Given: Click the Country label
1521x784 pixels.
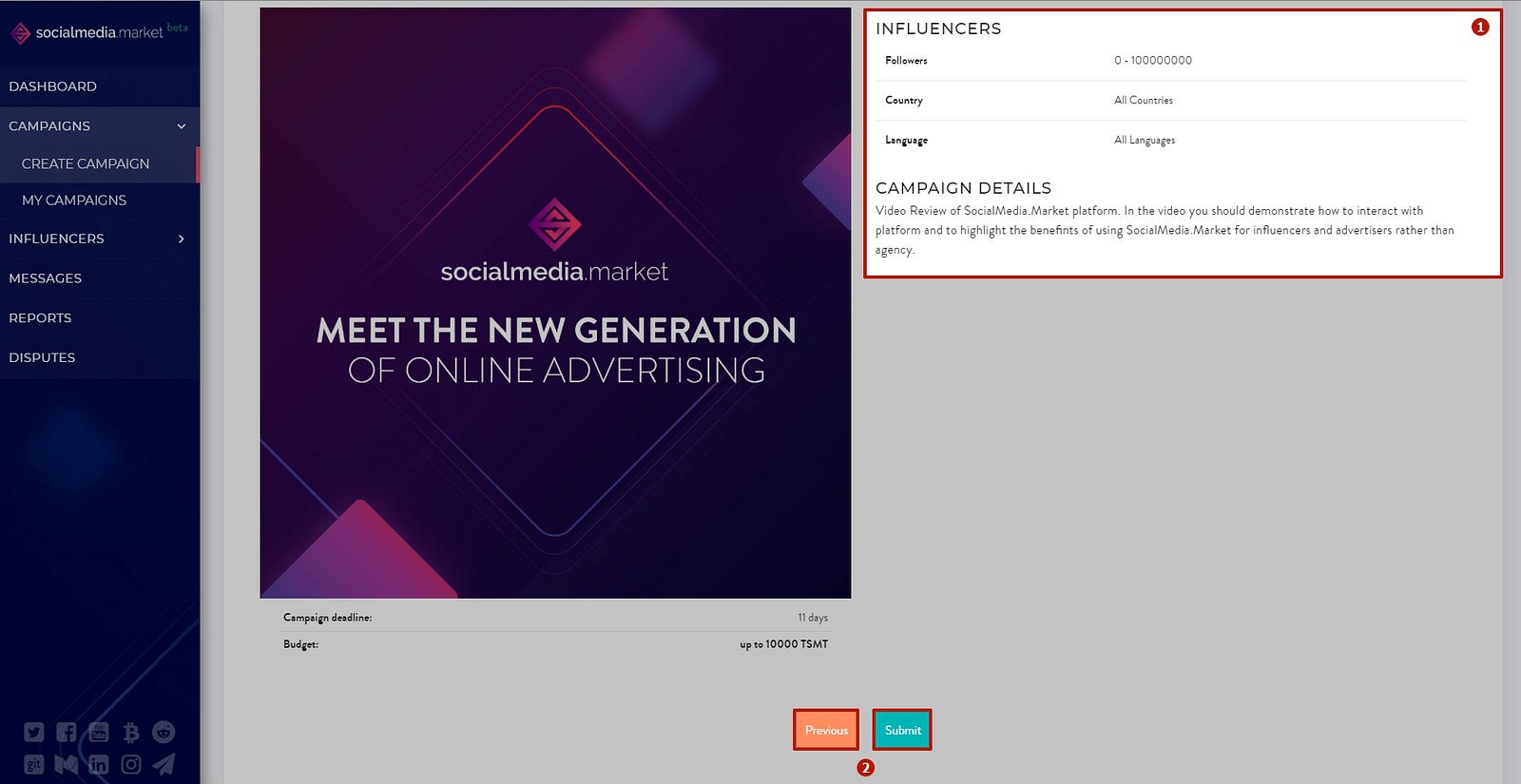Looking at the screenshot, I should tap(904, 100).
